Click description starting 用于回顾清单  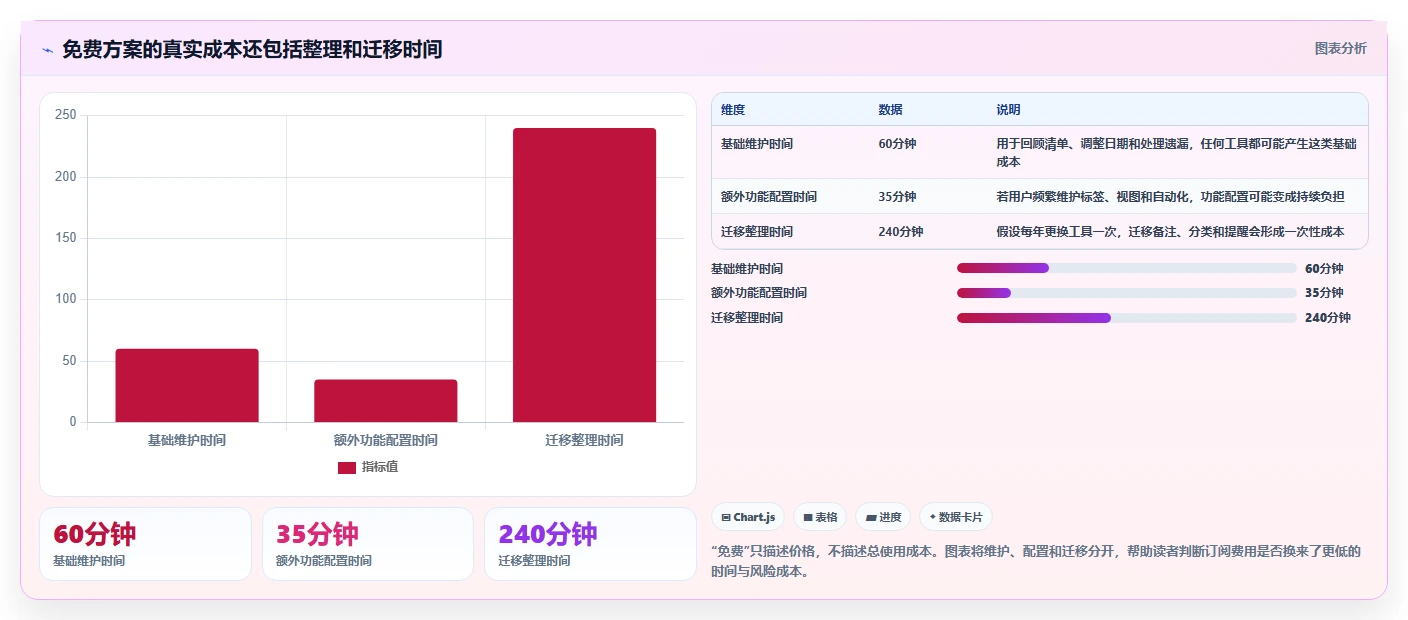pos(1176,153)
